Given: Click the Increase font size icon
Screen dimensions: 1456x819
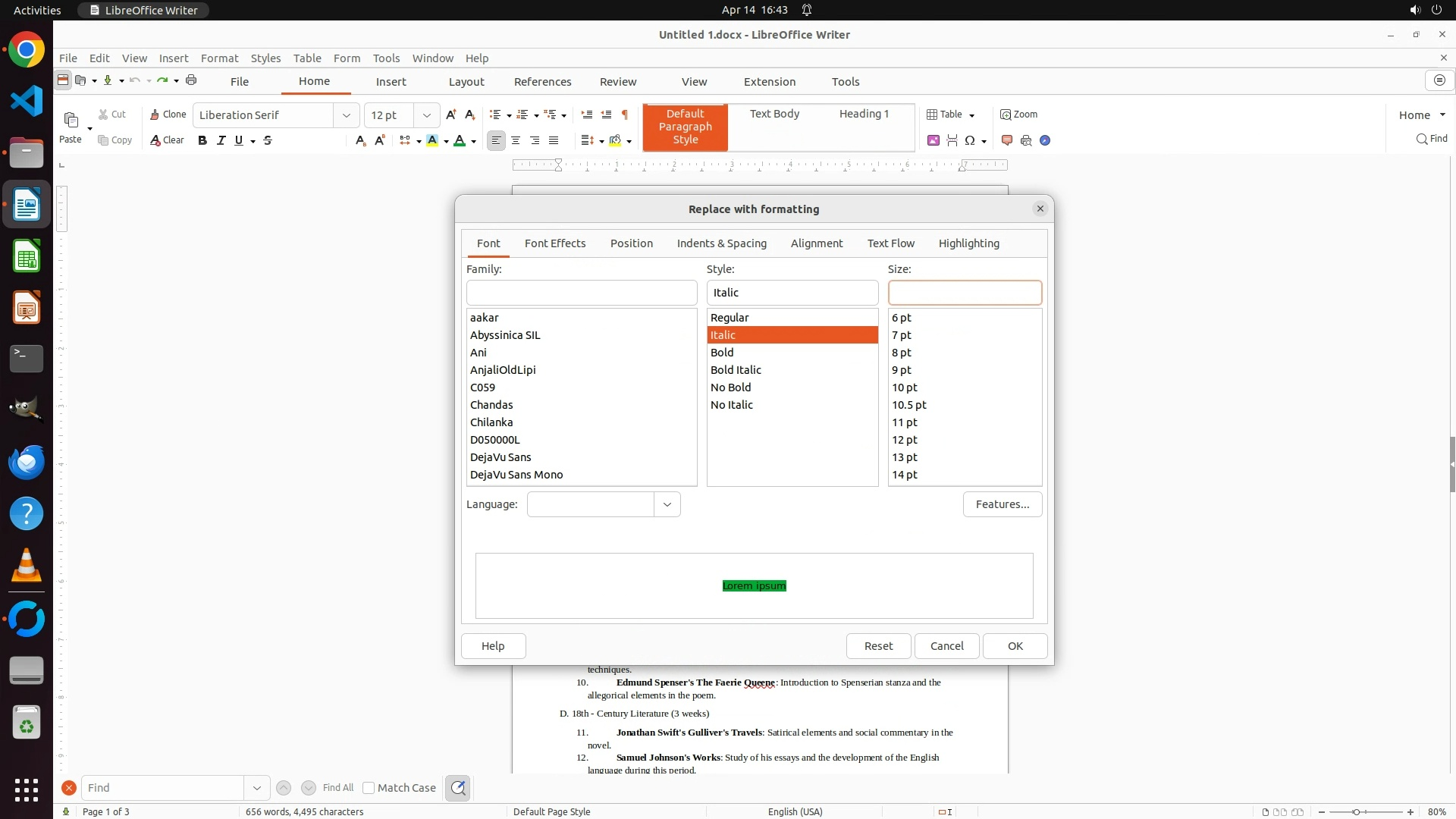Looking at the screenshot, I should [451, 115].
